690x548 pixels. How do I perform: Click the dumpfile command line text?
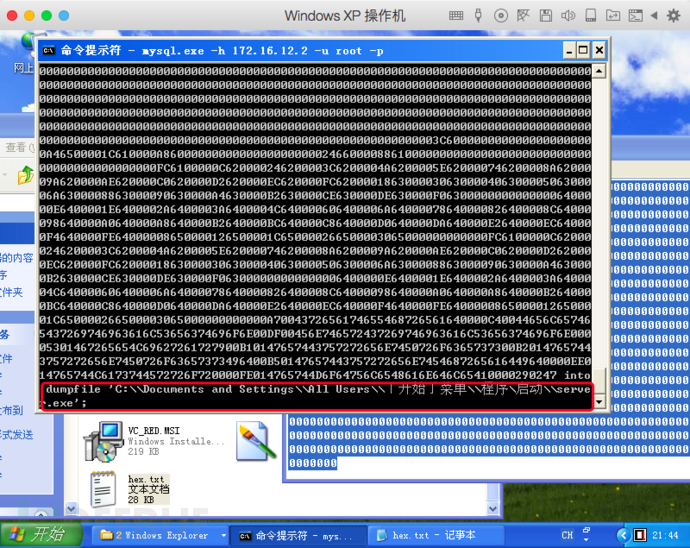coord(317,396)
